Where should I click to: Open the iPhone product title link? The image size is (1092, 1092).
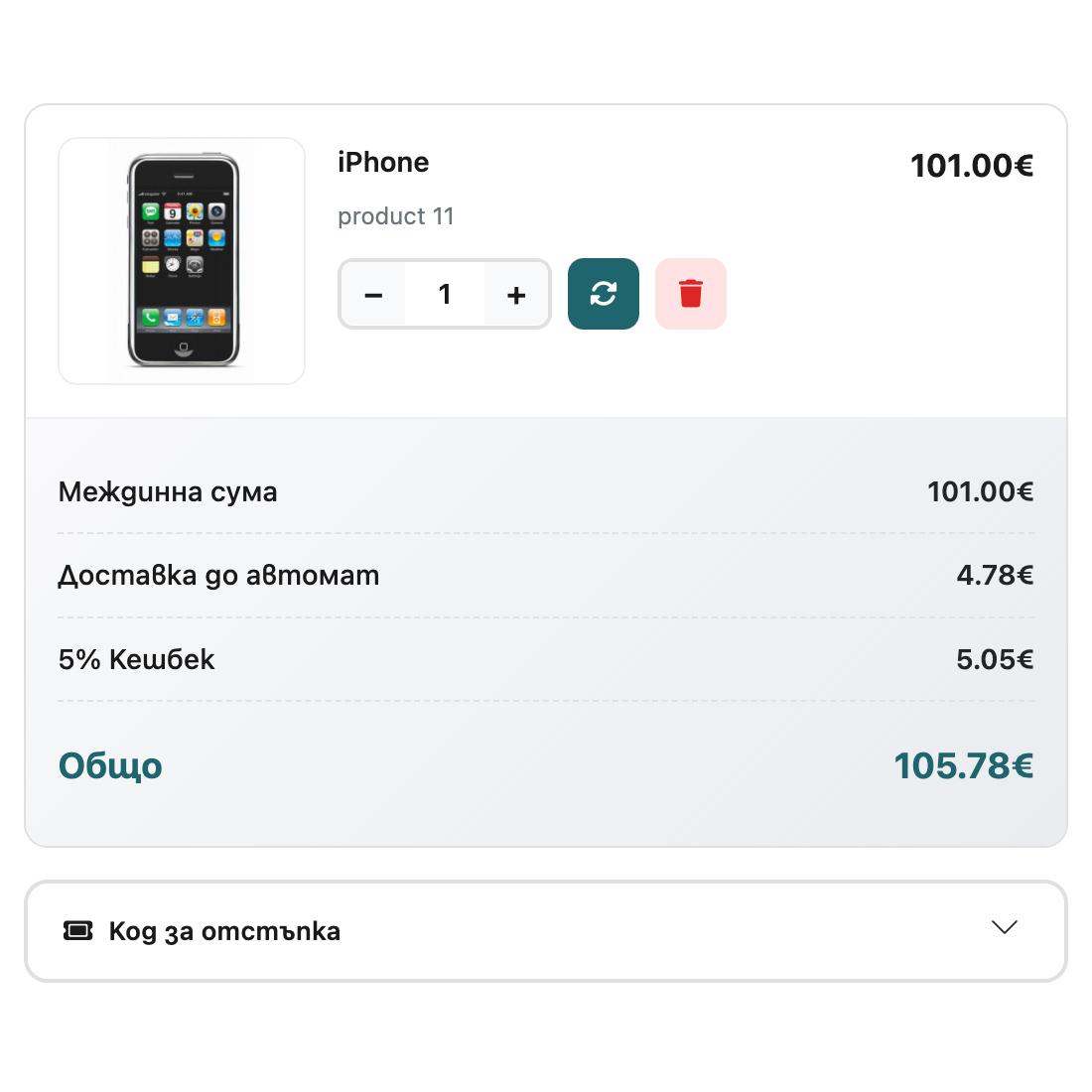(x=383, y=162)
